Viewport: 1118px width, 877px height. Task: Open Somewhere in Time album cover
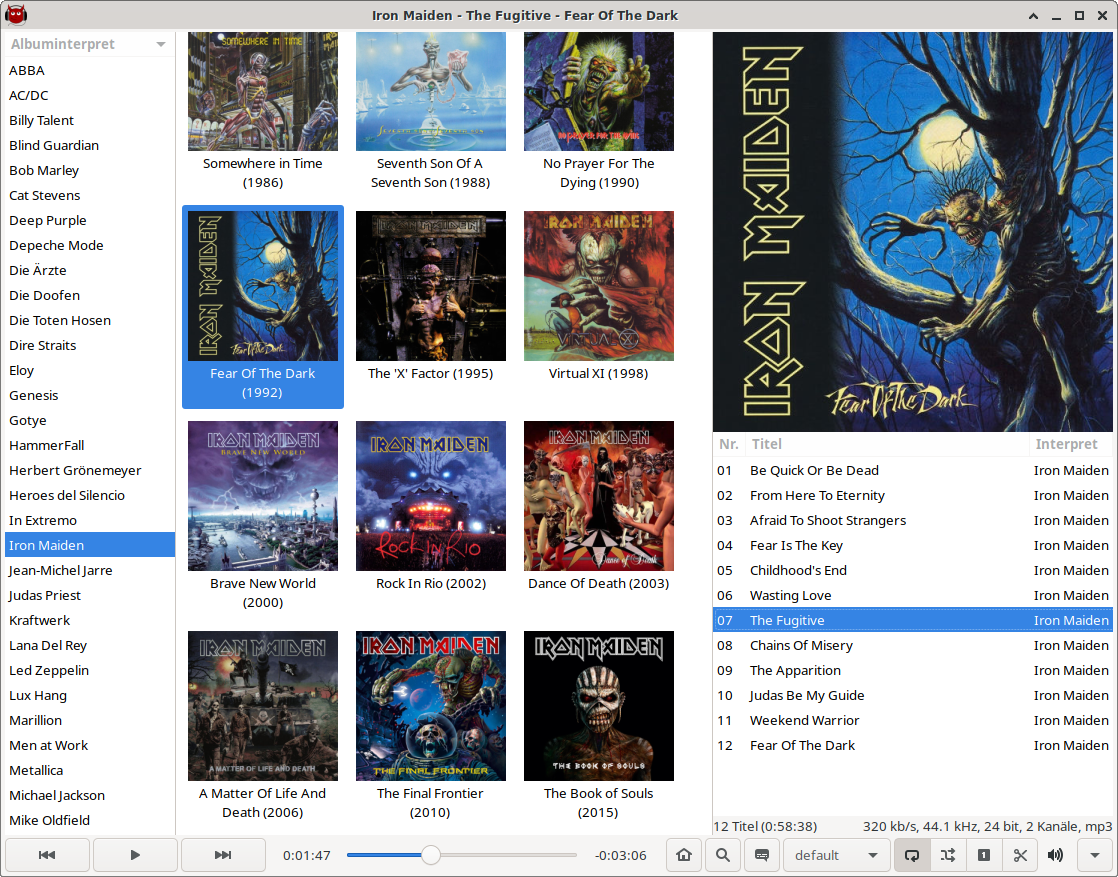pos(263,91)
